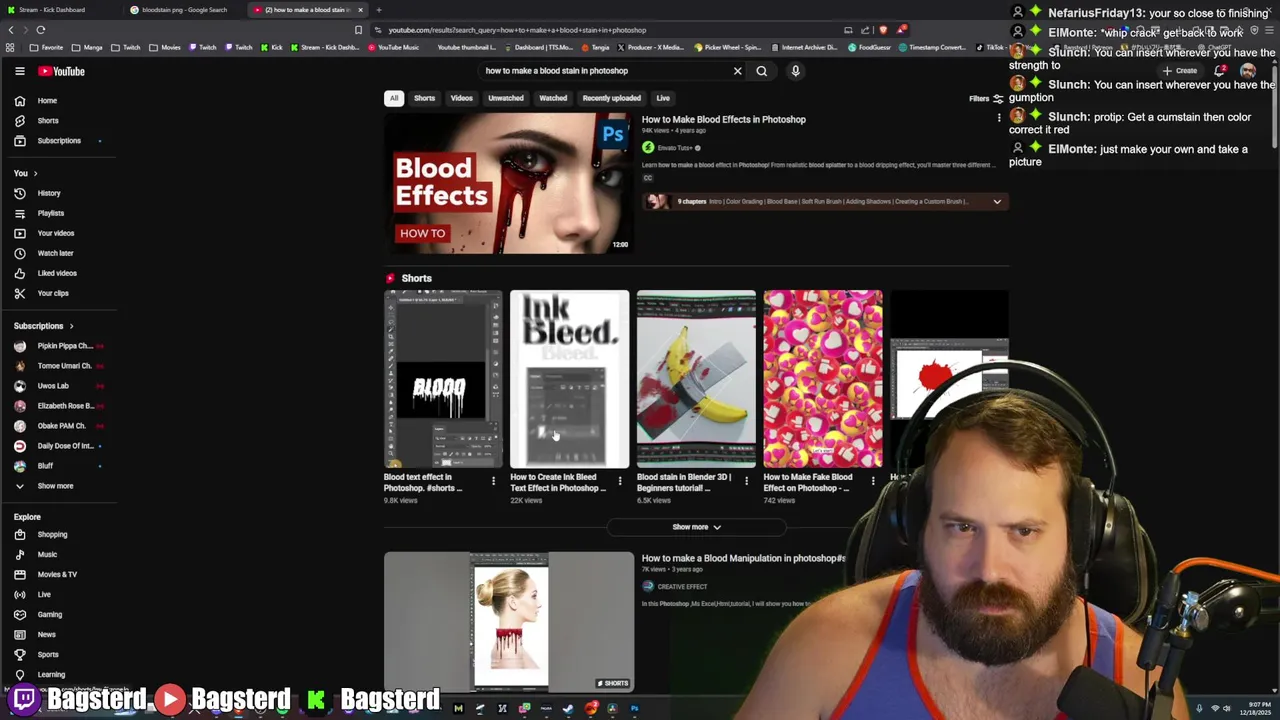Open options for Fake Blood Effect short
Image resolution: width=1280 pixels, height=720 pixels.
pyautogui.click(x=873, y=481)
